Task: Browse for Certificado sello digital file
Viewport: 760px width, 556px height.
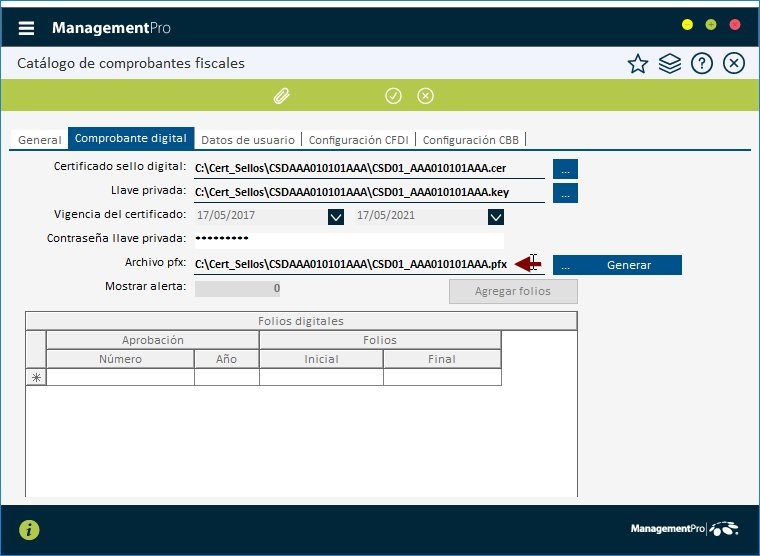Action: 565,169
